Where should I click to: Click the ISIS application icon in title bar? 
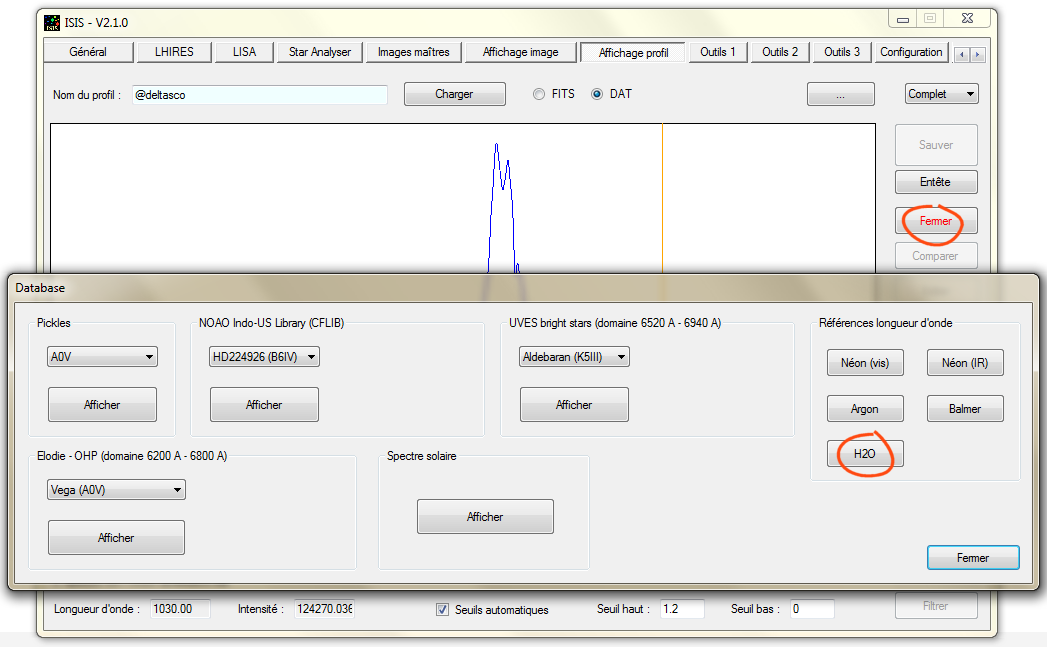pyautogui.click(x=51, y=22)
